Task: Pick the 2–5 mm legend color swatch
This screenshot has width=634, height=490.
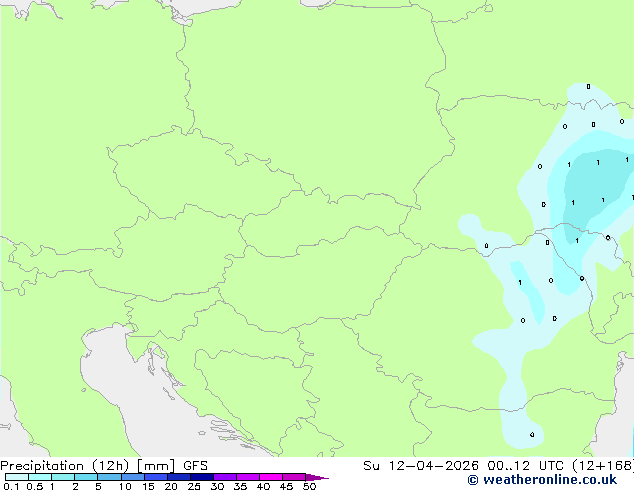Action: 86,477
